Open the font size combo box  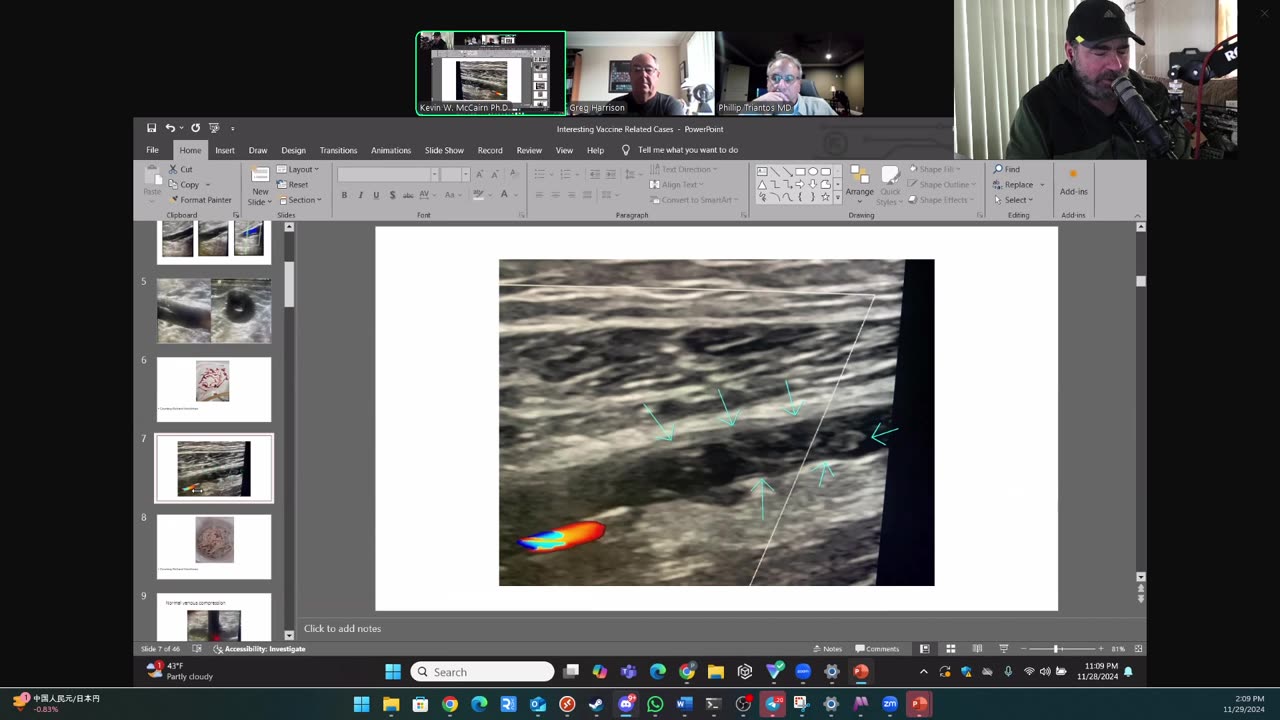pyautogui.click(x=456, y=174)
